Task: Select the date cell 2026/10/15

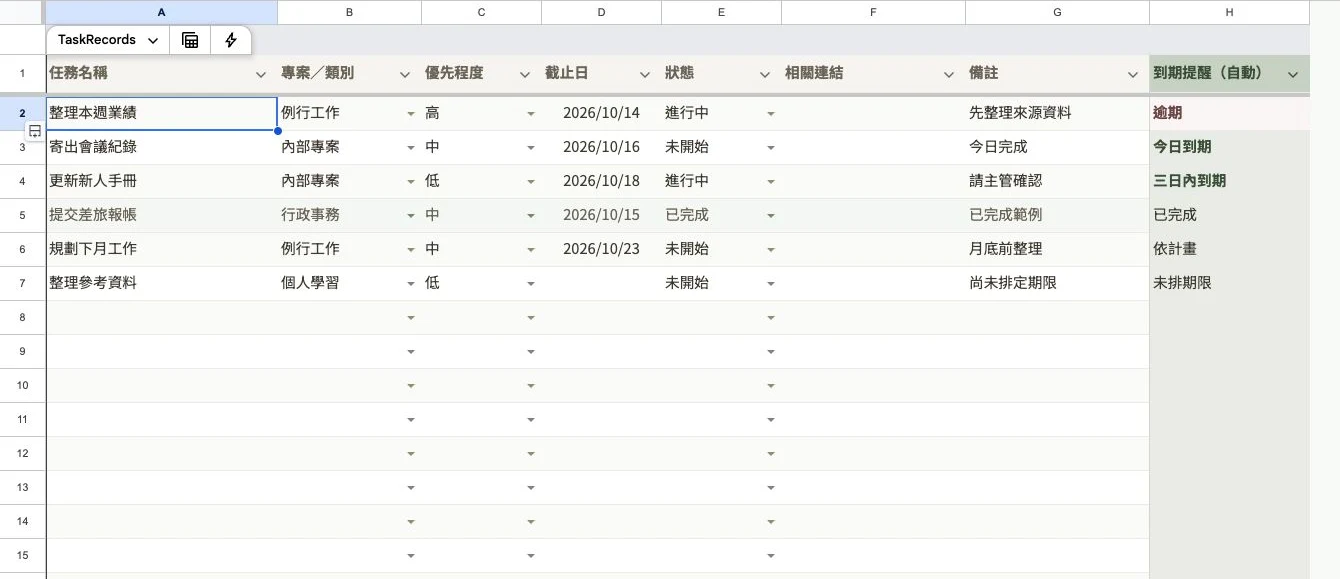Action: coord(601,215)
